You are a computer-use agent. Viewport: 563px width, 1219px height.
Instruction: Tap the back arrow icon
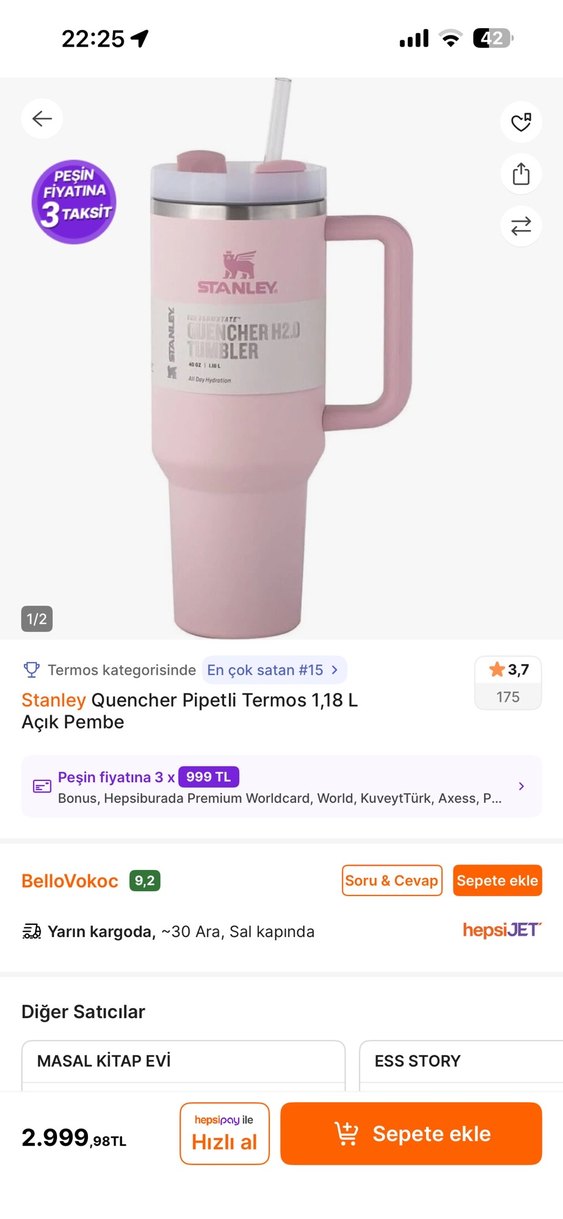pos(42,119)
